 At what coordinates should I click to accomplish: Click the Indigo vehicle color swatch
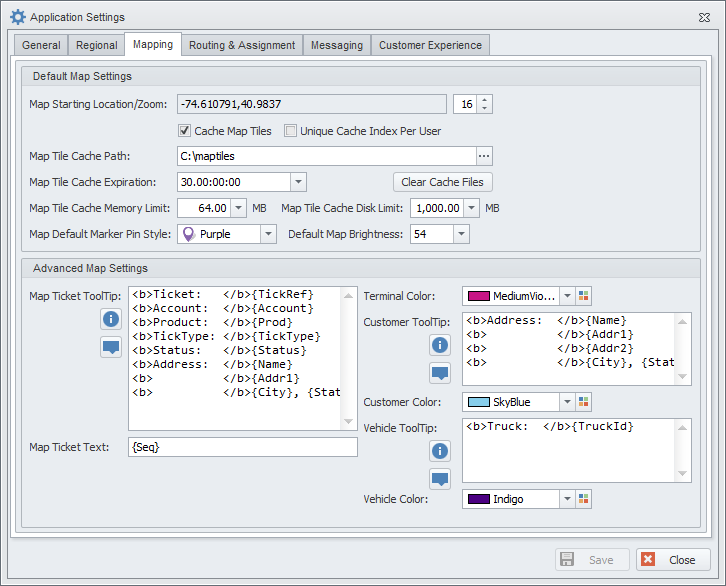coord(479,499)
